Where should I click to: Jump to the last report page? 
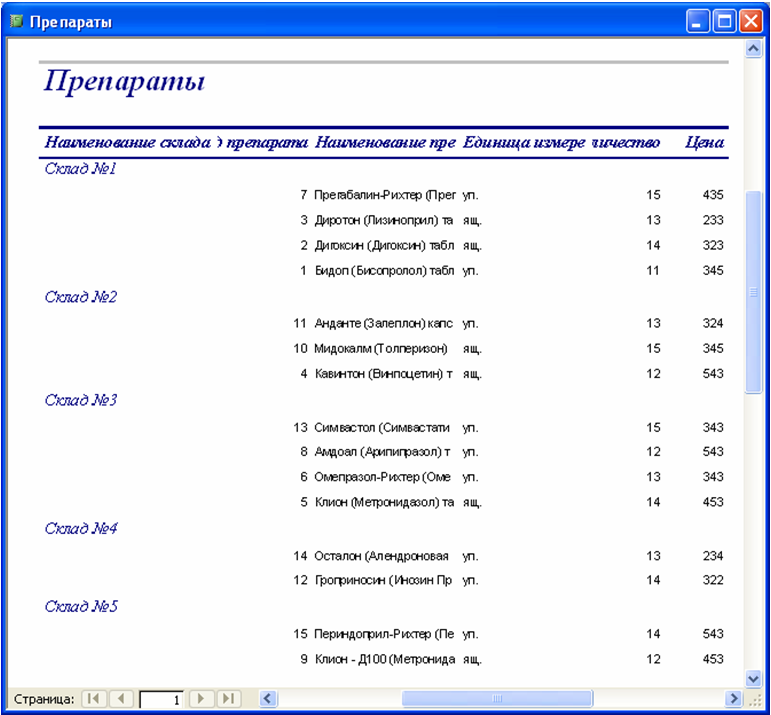229,698
